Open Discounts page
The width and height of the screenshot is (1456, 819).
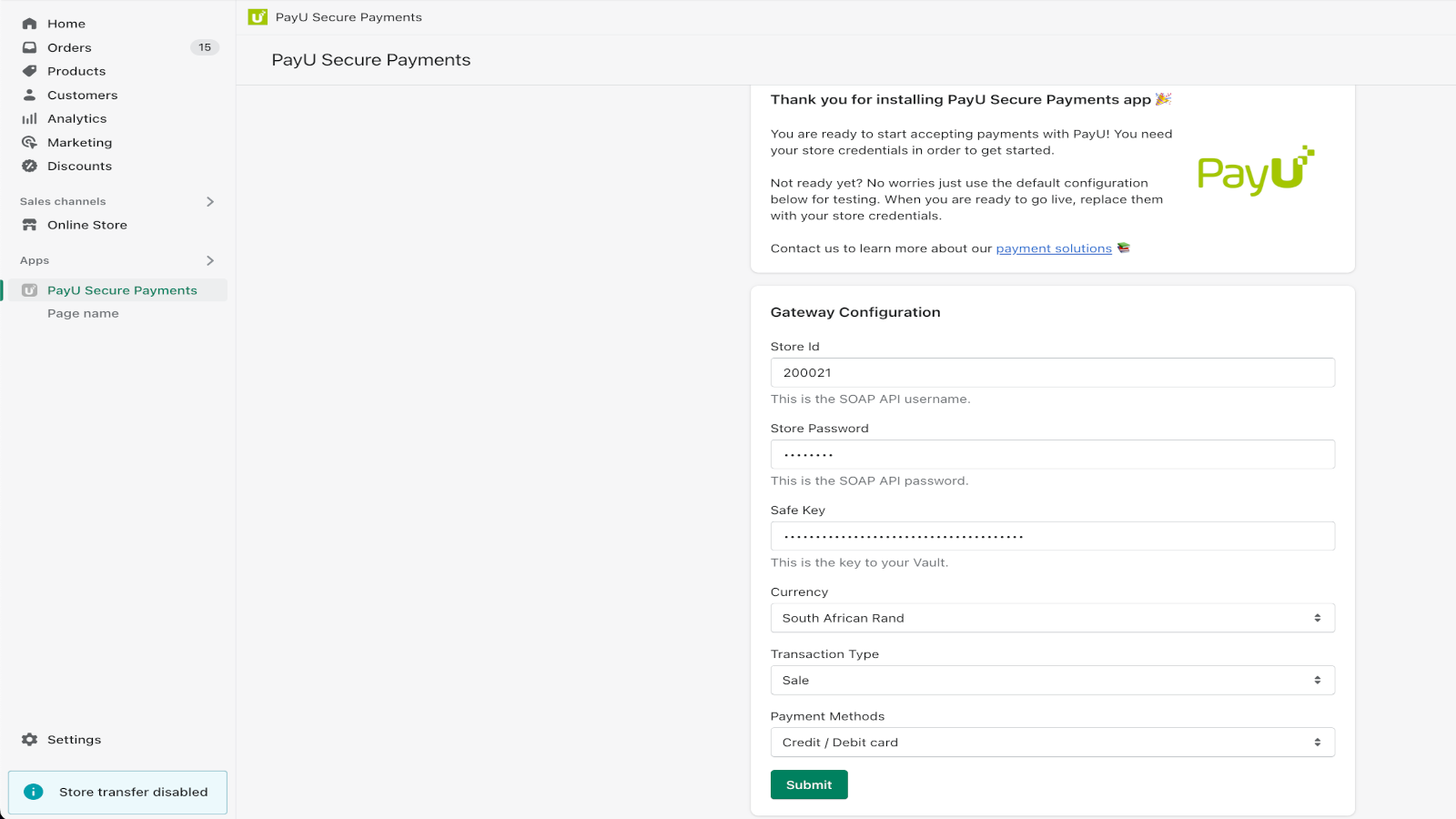79,166
